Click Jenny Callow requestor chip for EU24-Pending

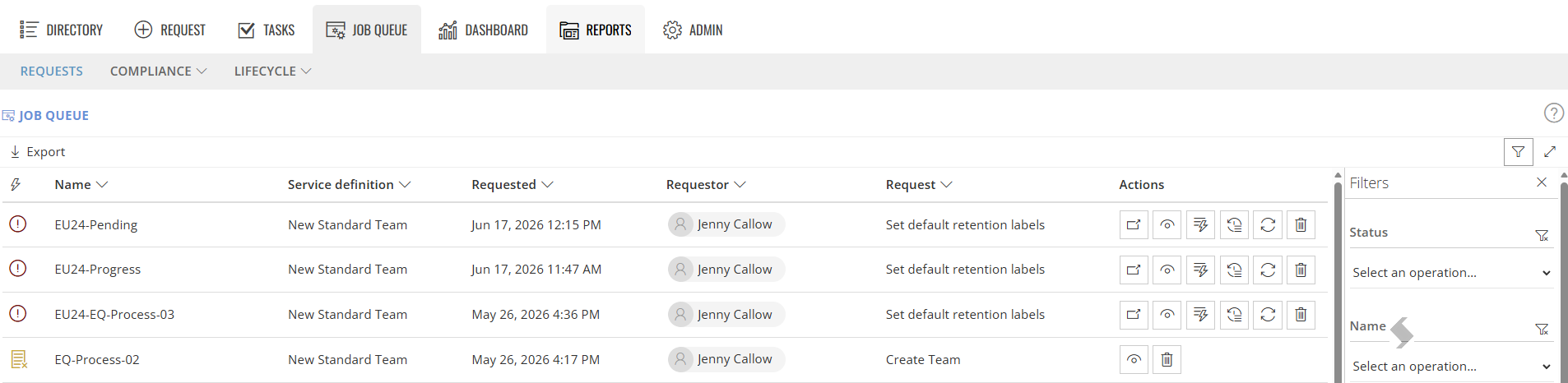pyautogui.click(x=726, y=224)
